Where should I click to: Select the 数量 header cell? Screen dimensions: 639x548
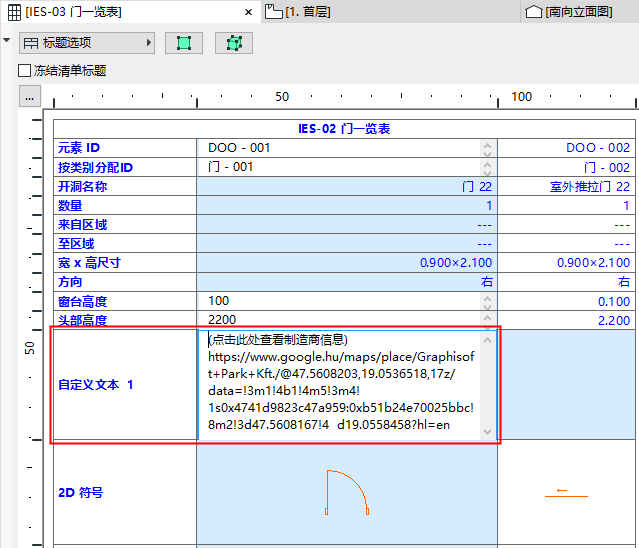point(125,205)
